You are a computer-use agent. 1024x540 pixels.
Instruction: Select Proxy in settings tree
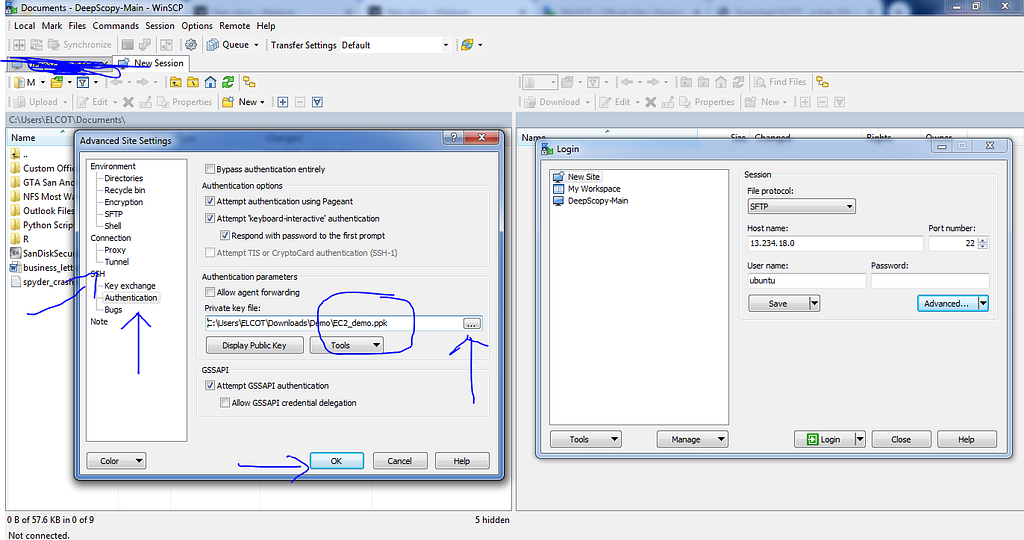click(x=115, y=249)
